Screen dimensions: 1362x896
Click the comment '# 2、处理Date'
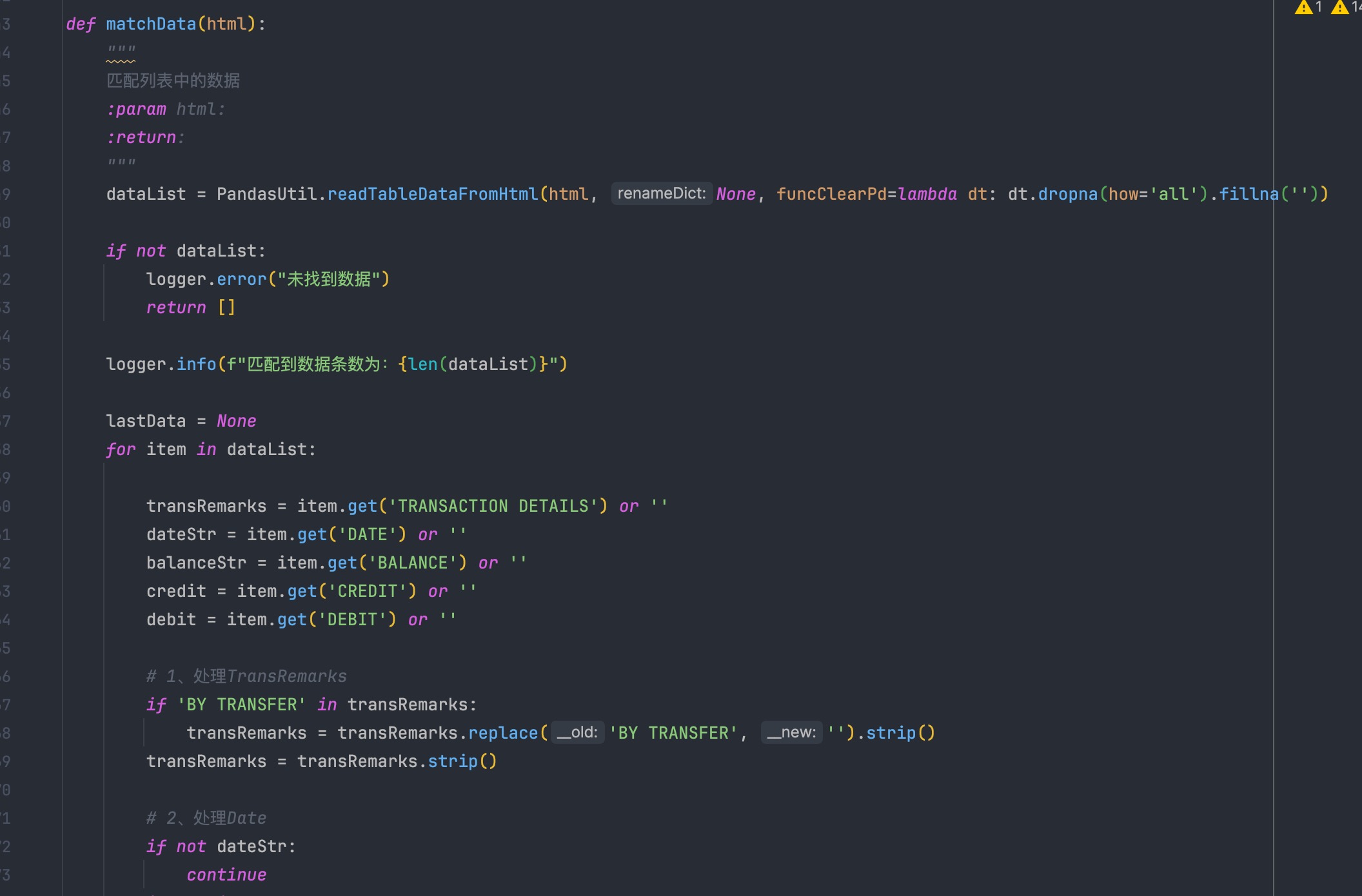tap(206, 818)
